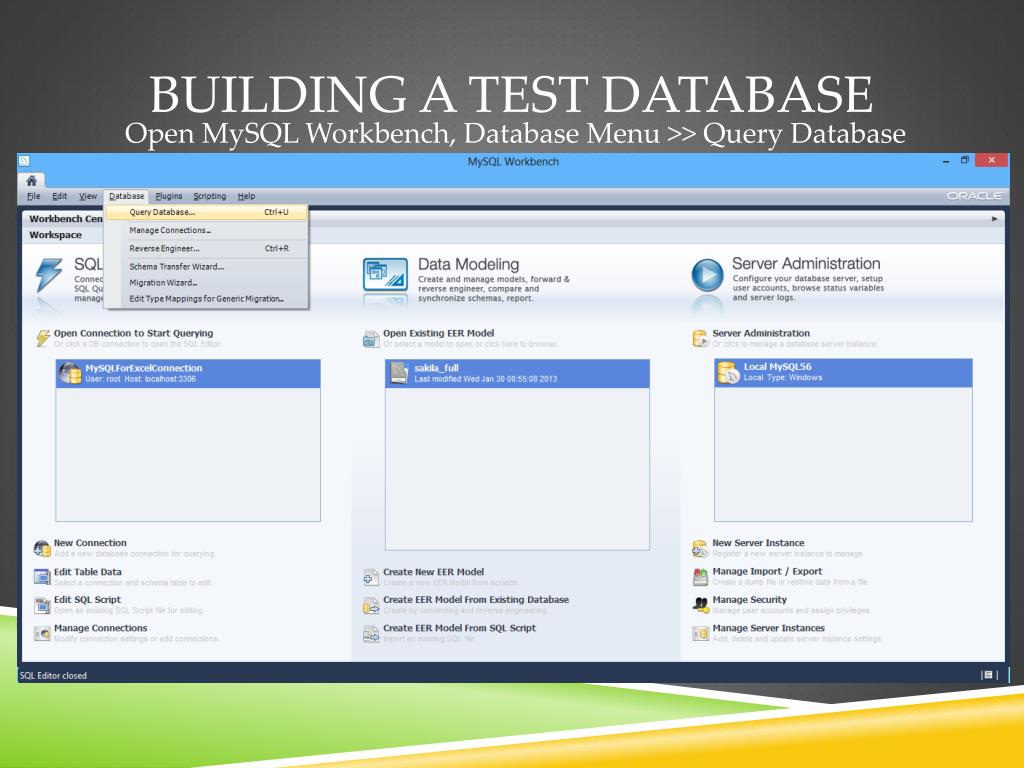Open the File menu
This screenshot has height=768, width=1024.
(x=33, y=196)
